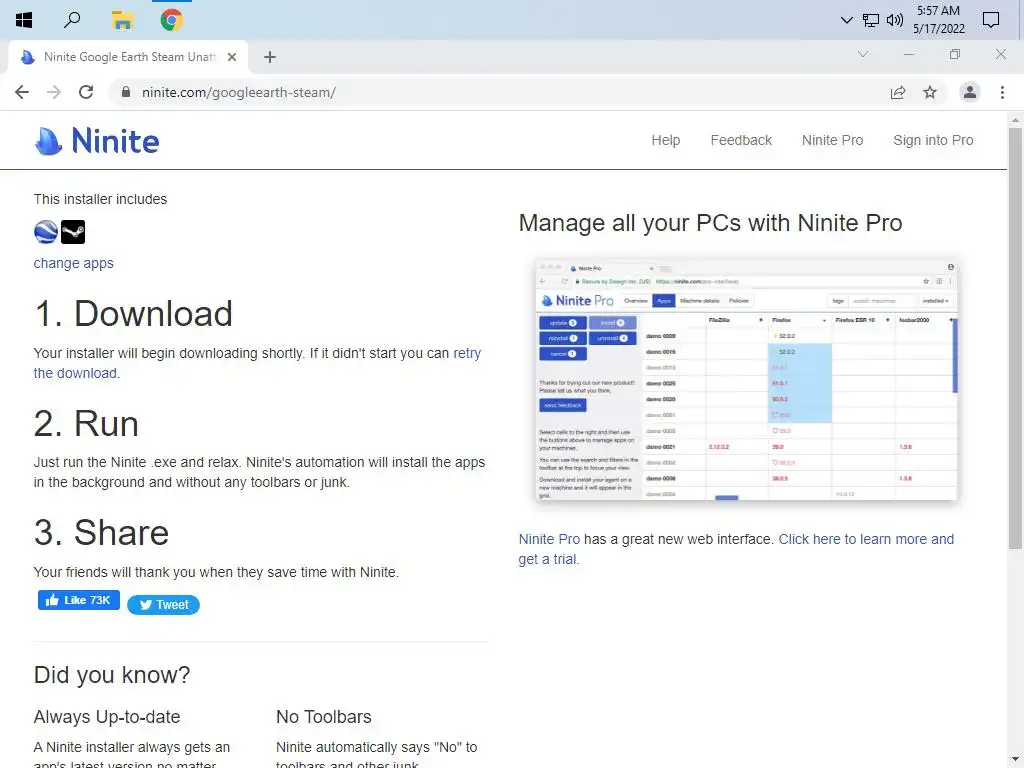Select the '2. Run' heading

[86, 424]
